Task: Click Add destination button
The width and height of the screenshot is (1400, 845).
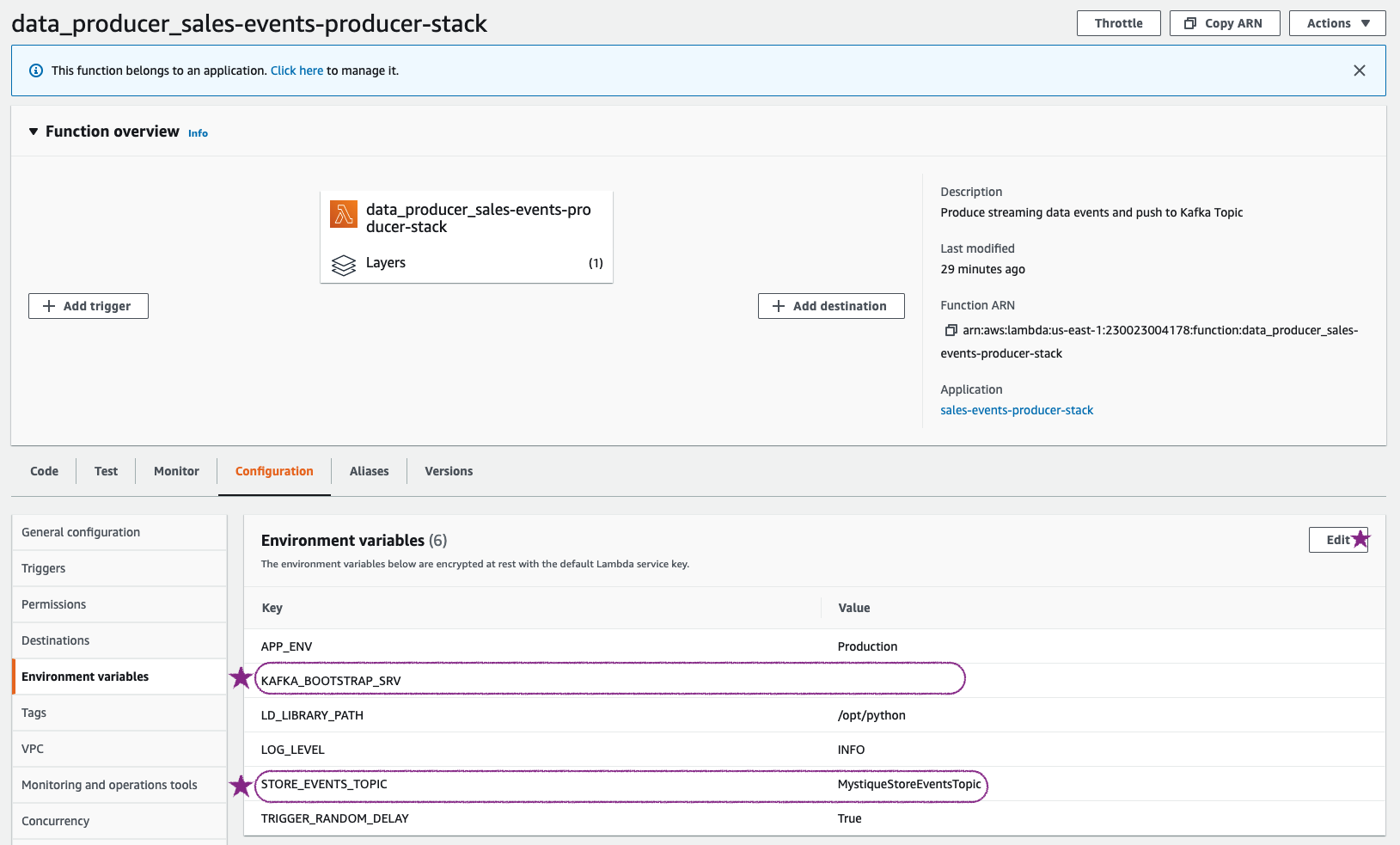Action: [x=830, y=306]
